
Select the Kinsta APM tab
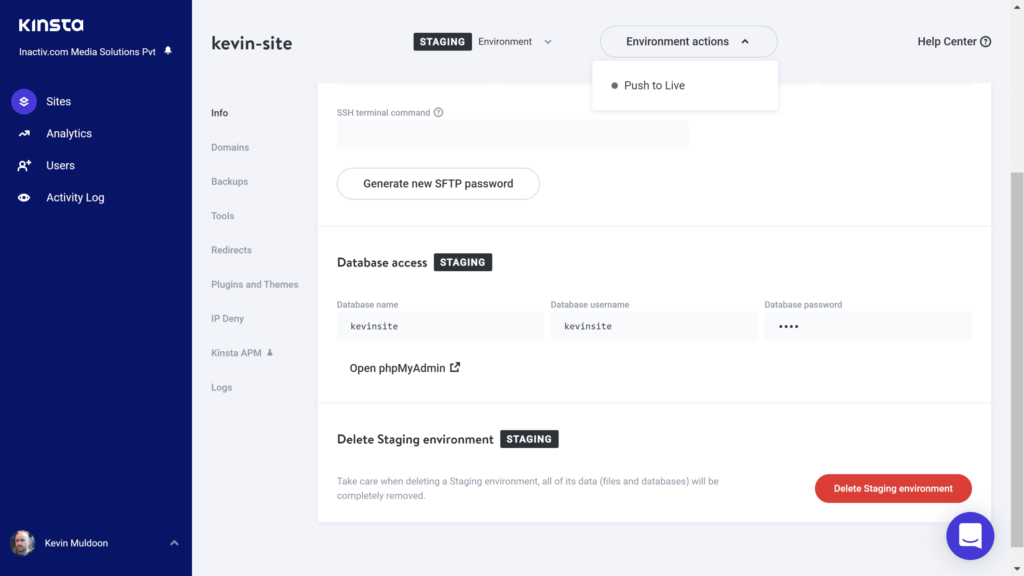pyautogui.click(x=236, y=353)
